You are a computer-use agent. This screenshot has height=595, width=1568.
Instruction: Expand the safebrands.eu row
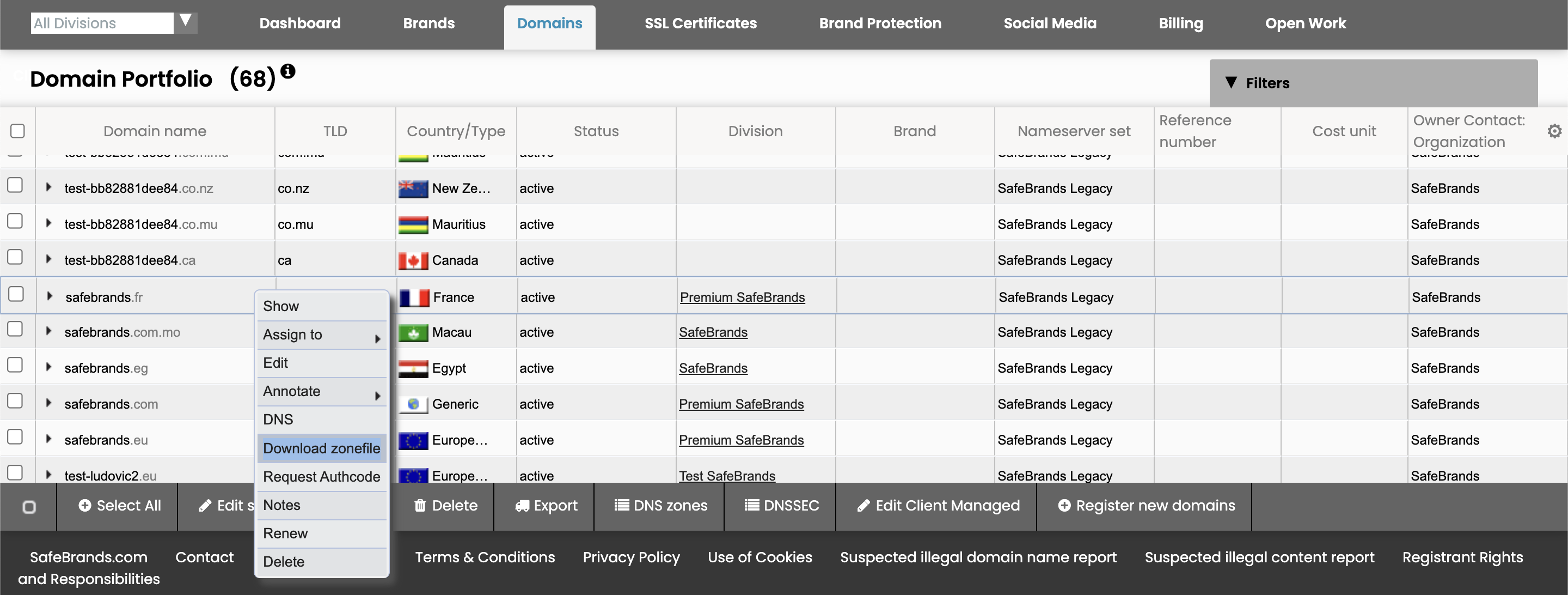pos(48,439)
